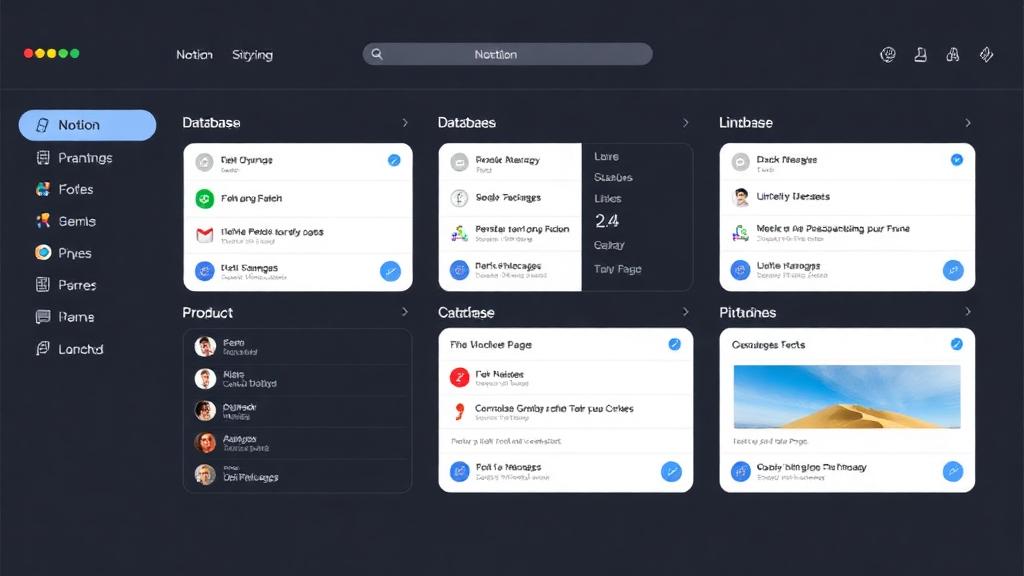This screenshot has width=1024, height=576.
Task: Select Sitying from the top menu
Action: pyautogui.click(x=252, y=54)
